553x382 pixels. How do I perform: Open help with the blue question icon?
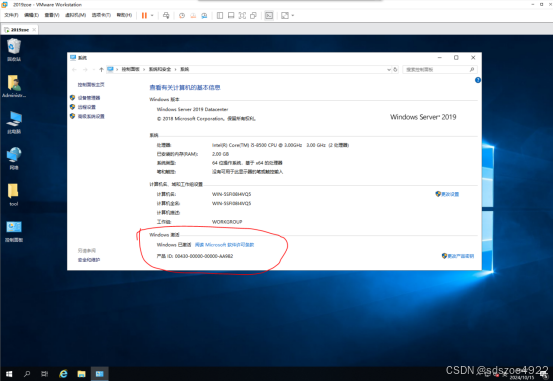click(x=478, y=80)
